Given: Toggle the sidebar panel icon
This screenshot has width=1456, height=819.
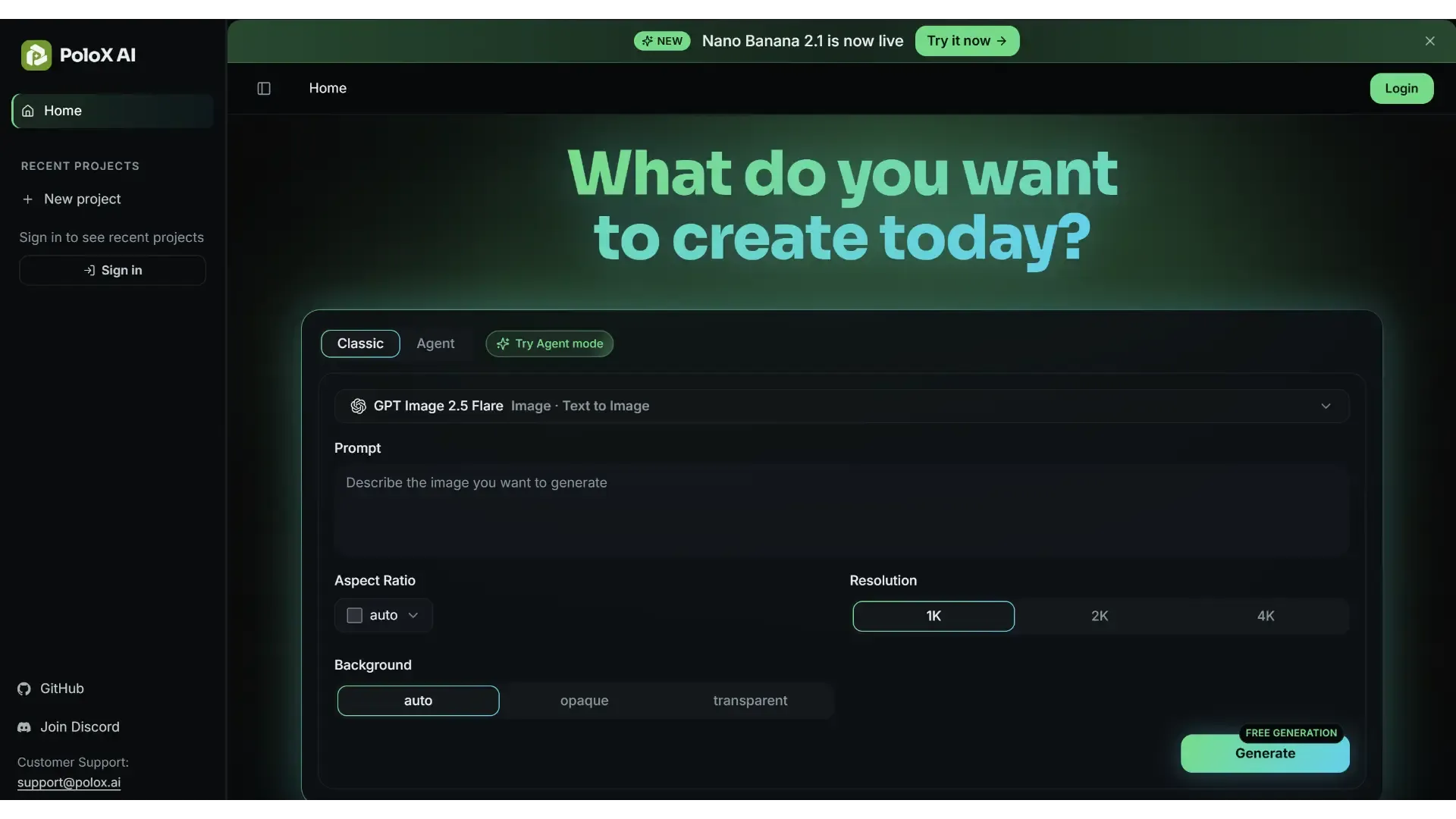Looking at the screenshot, I should 264,89.
